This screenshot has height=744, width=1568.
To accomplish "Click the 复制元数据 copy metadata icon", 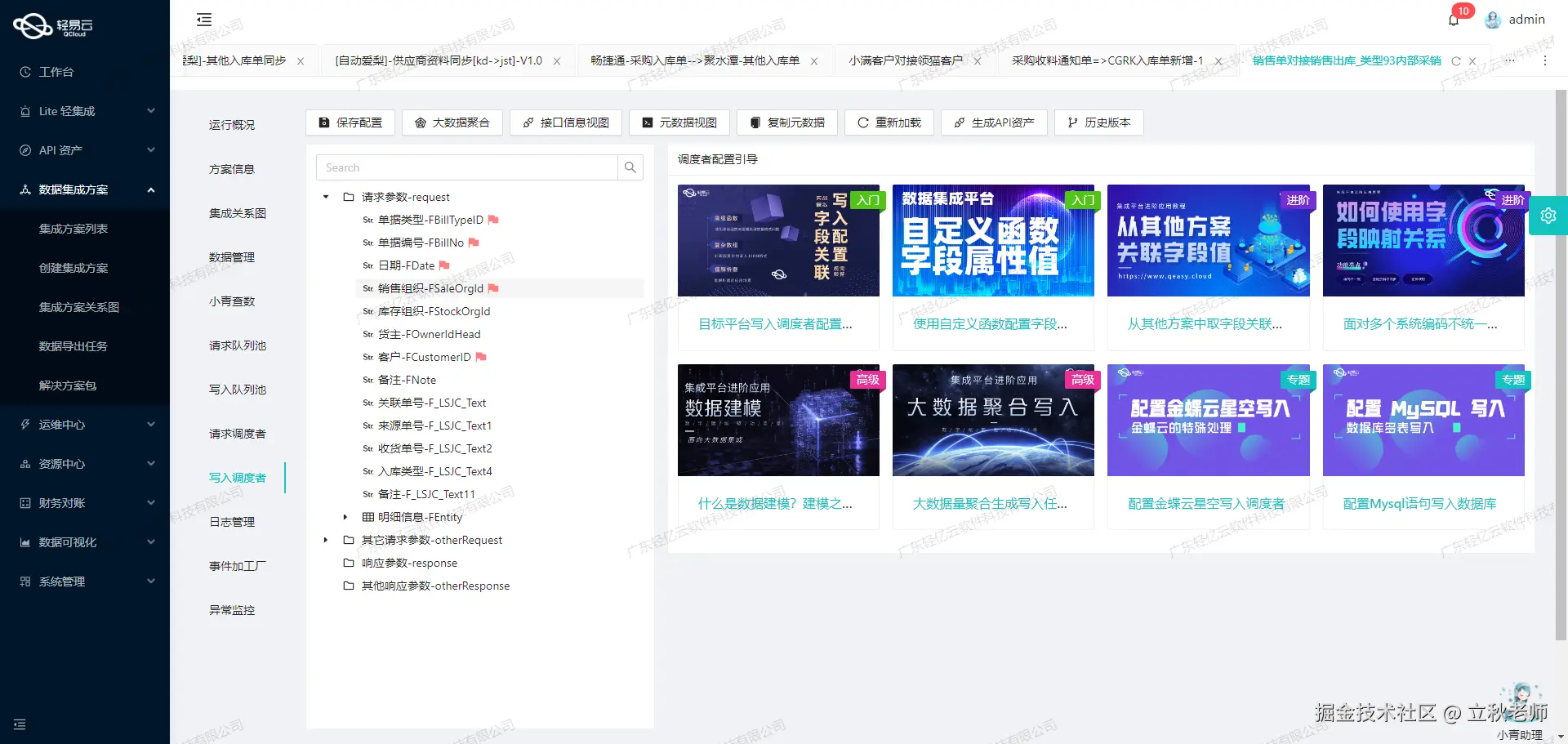I will [755, 123].
